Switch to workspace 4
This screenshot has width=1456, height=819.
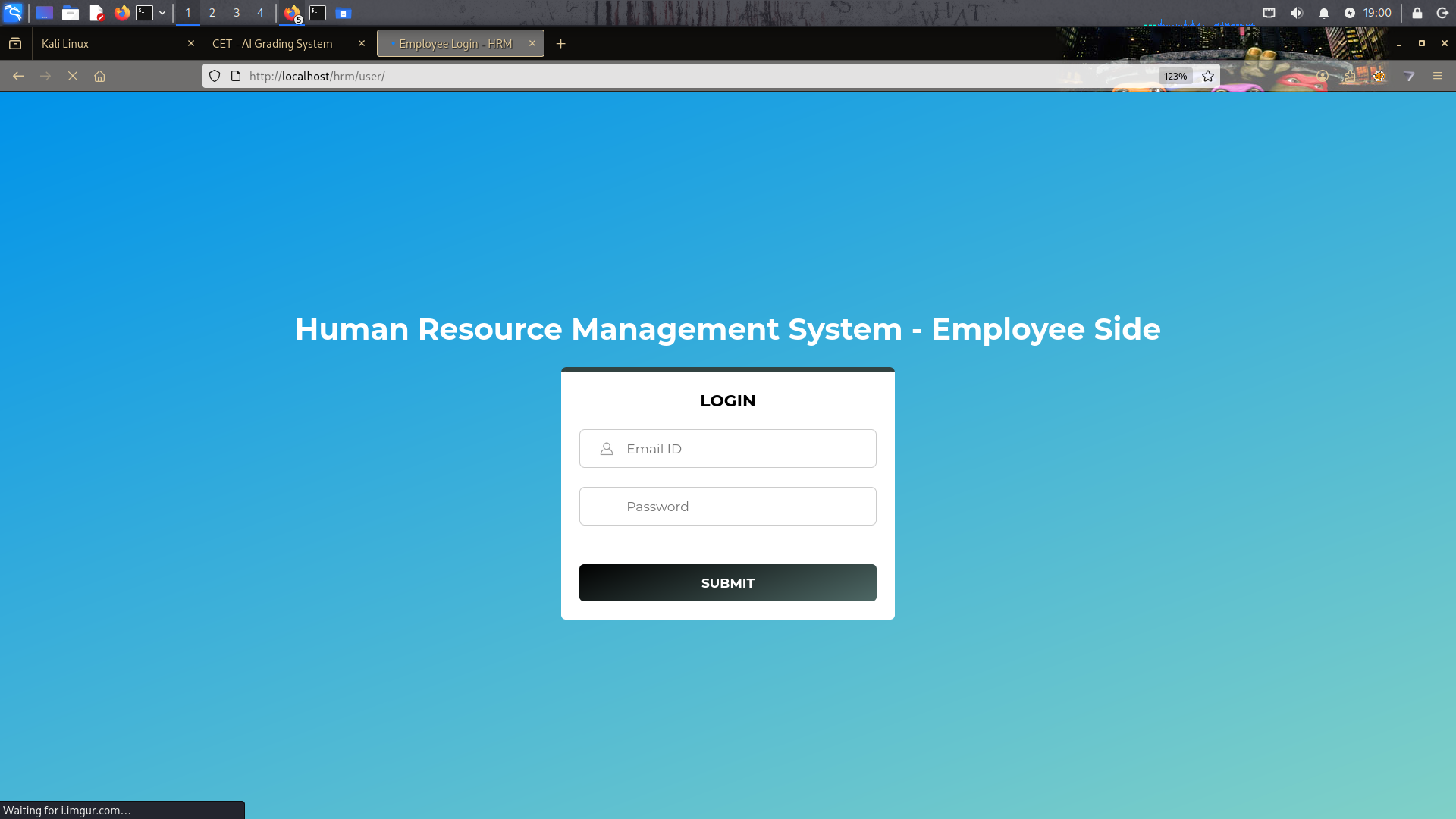click(260, 13)
